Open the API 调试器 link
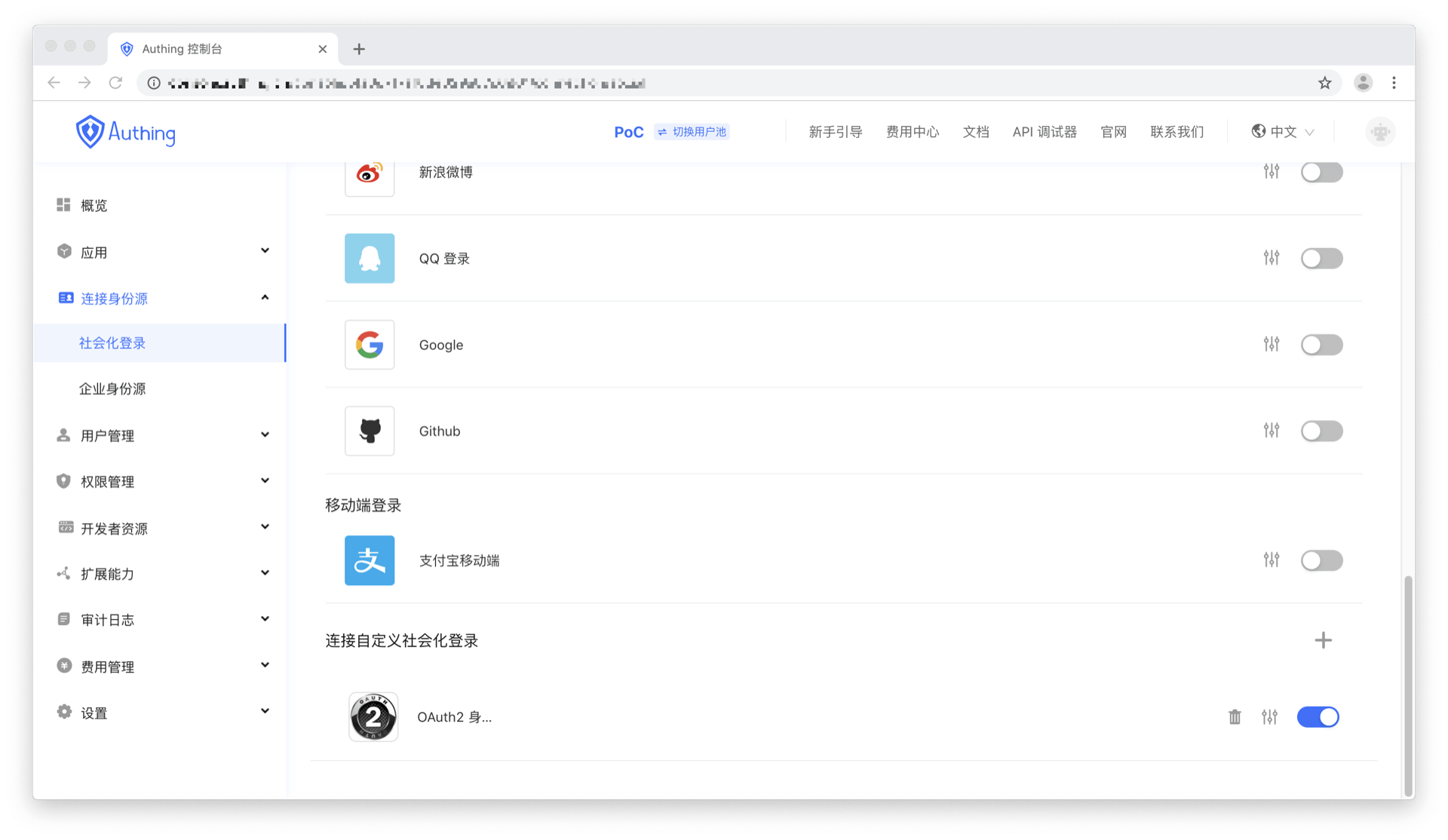This screenshot has height=840, width=1448. tap(1045, 132)
